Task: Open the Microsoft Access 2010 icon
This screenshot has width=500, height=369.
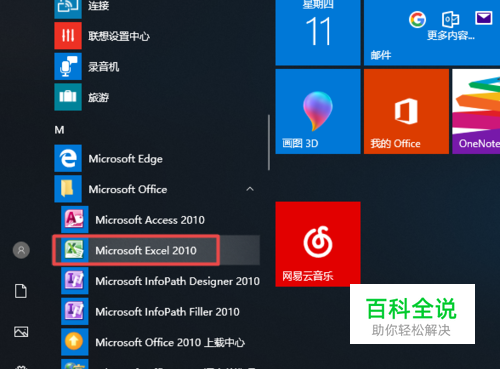Action: [x=75, y=219]
